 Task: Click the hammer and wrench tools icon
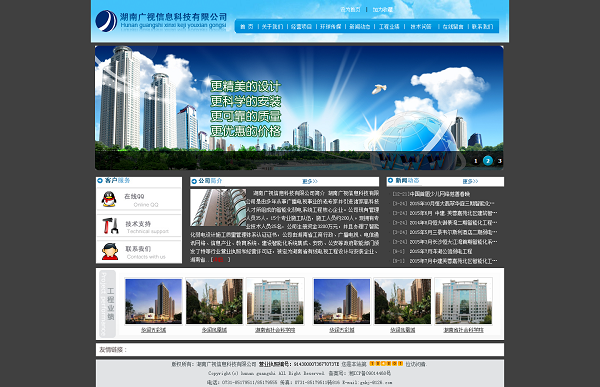click(x=110, y=225)
